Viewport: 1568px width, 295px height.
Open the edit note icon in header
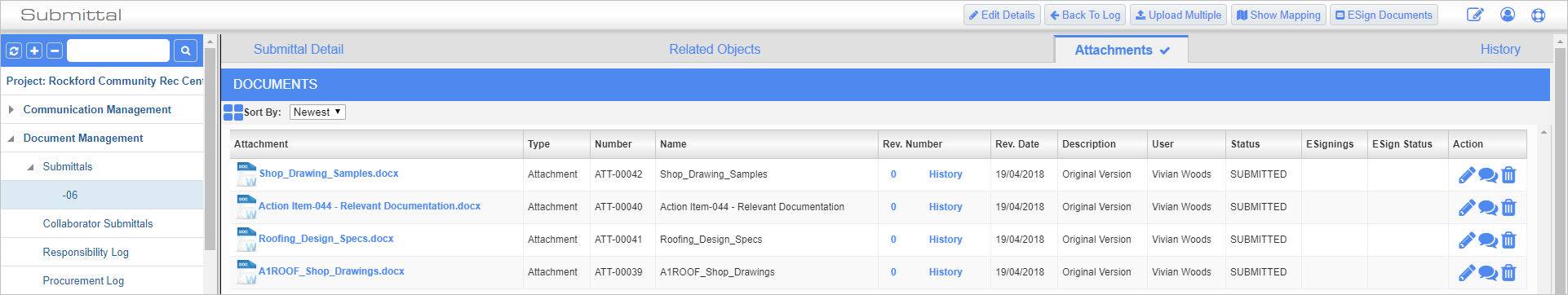tap(1475, 15)
